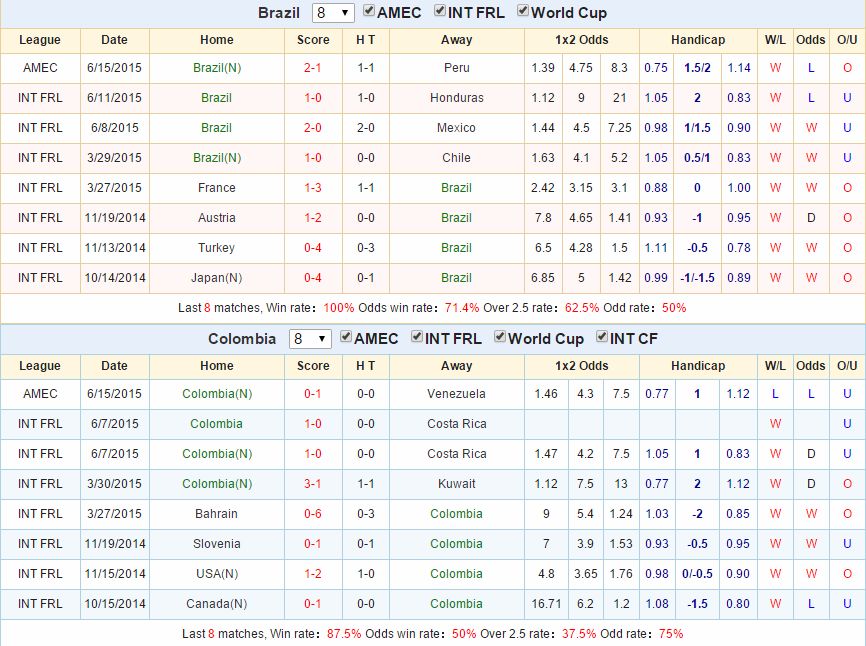Toggle the Colombia INT FRL checkbox

click(417, 337)
